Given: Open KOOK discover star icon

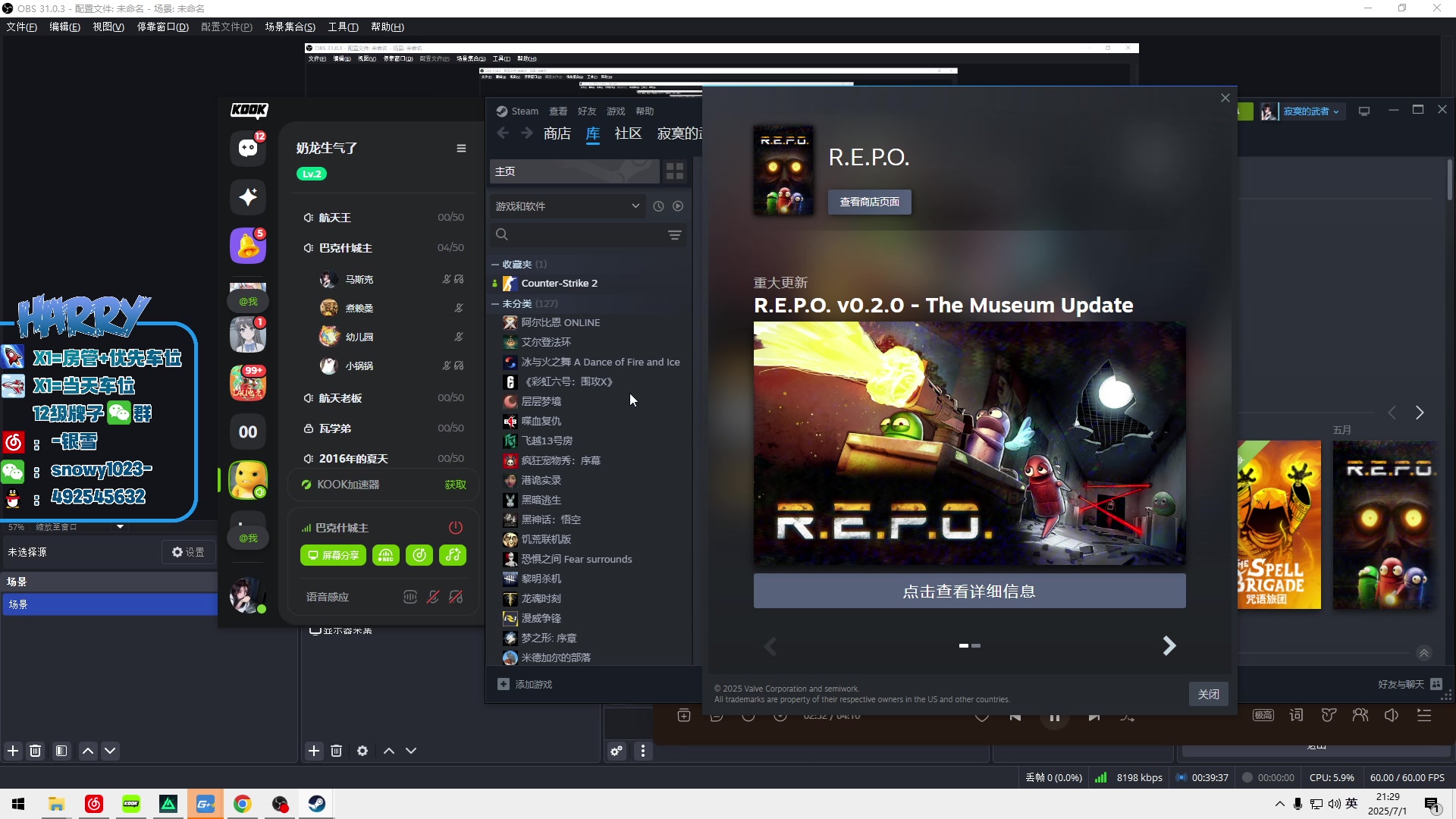Looking at the screenshot, I should (248, 197).
